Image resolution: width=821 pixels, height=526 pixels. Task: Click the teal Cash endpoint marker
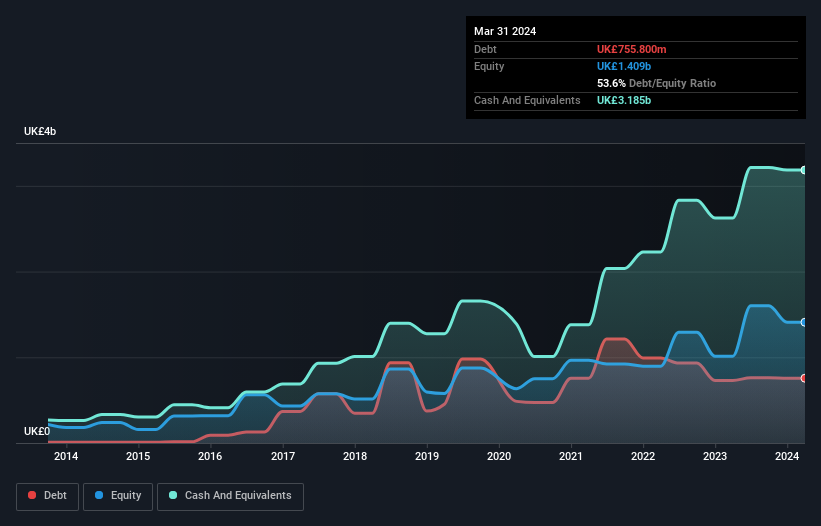pos(803,170)
